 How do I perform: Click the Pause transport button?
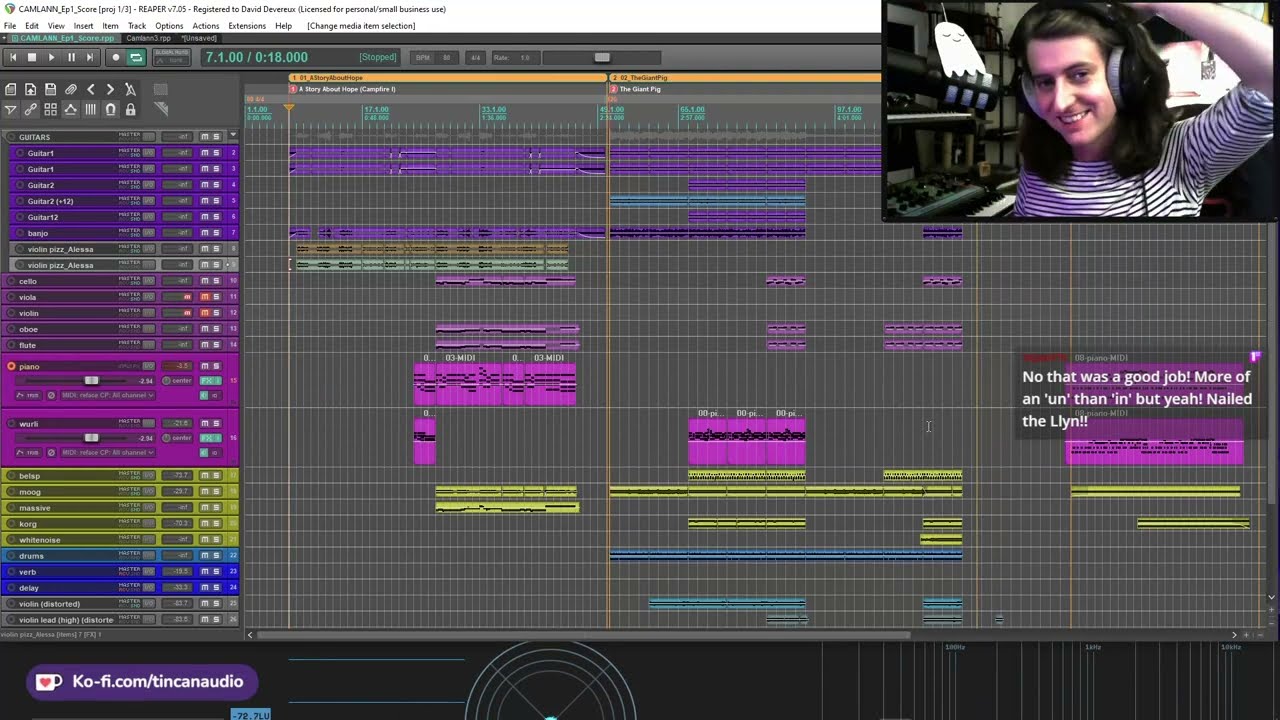[71, 58]
